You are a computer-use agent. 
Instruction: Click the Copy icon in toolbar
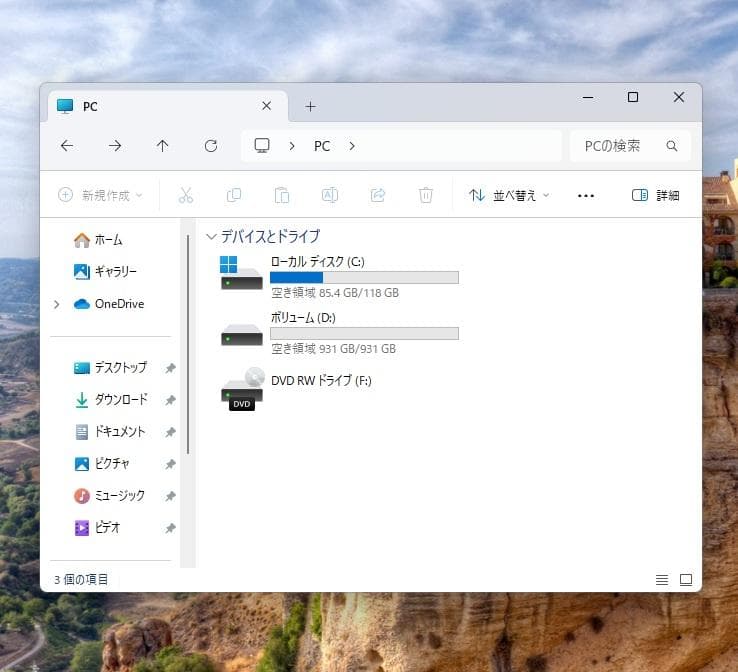point(234,195)
